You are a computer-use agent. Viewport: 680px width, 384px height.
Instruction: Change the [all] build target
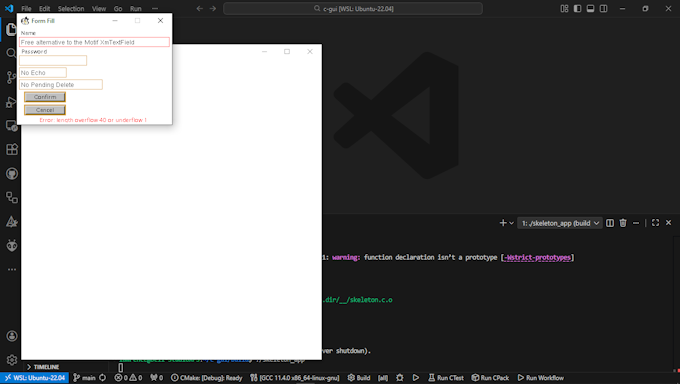pyautogui.click(x=383, y=378)
